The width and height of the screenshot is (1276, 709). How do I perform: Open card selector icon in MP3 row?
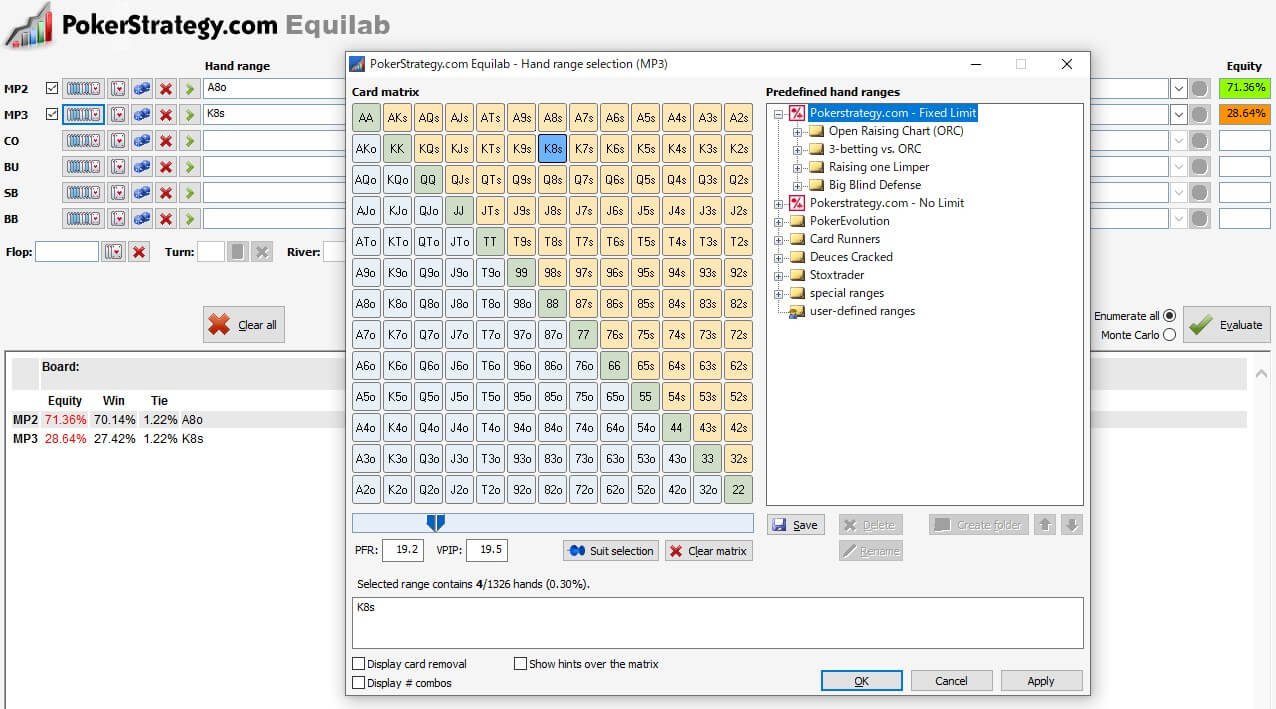point(118,114)
